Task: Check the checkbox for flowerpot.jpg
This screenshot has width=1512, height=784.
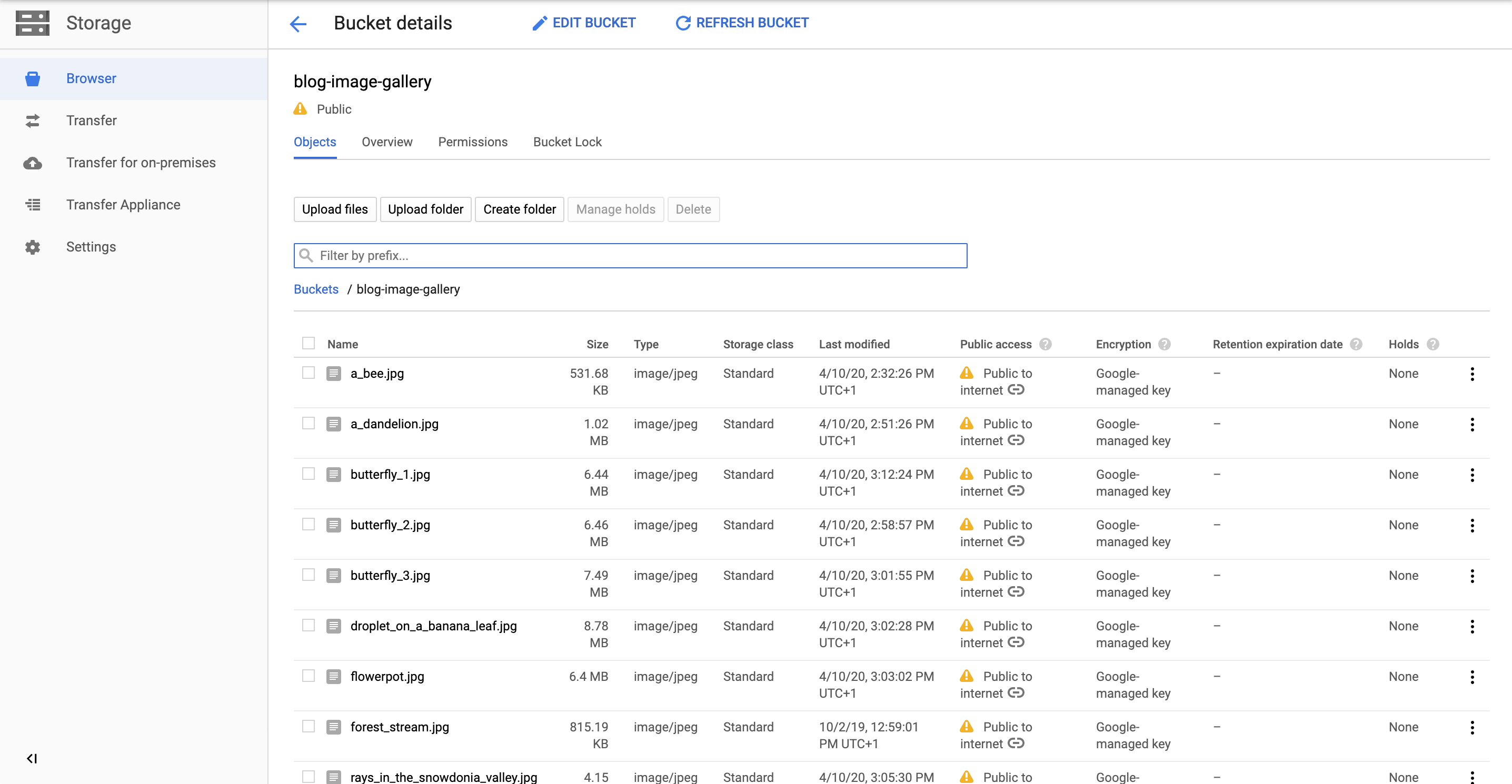Action: [x=308, y=676]
